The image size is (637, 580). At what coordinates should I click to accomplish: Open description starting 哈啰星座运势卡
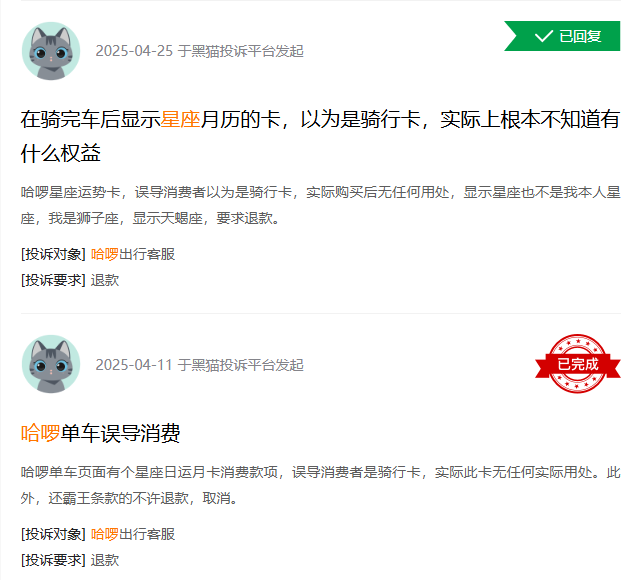coord(321,205)
